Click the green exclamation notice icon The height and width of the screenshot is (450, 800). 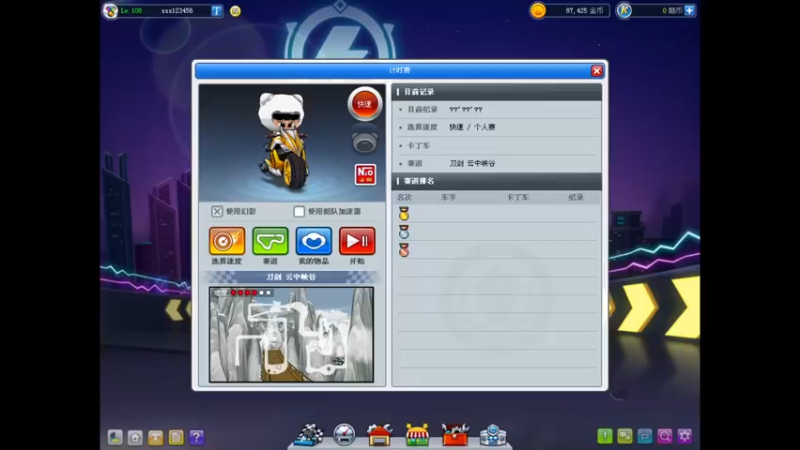pyautogui.click(x=605, y=436)
